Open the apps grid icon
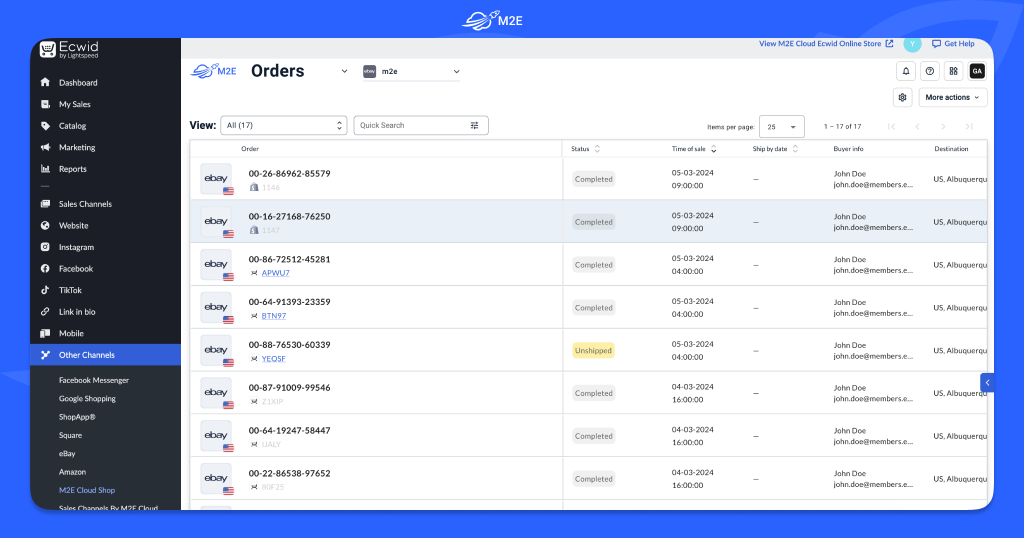Screen dimensions: 1024x538 pos(954,71)
